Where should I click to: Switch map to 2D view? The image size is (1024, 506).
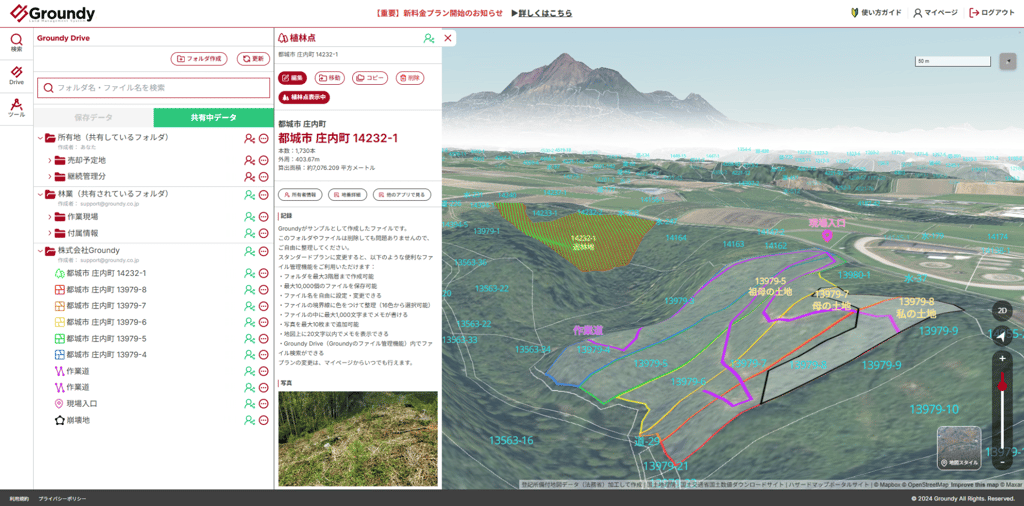[x=1002, y=311]
